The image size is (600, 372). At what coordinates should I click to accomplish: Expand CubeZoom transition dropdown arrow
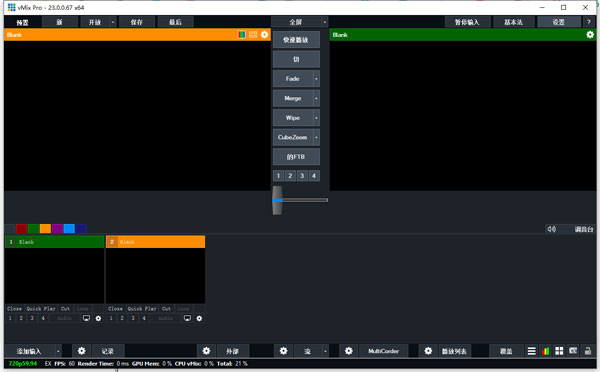[316, 137]
